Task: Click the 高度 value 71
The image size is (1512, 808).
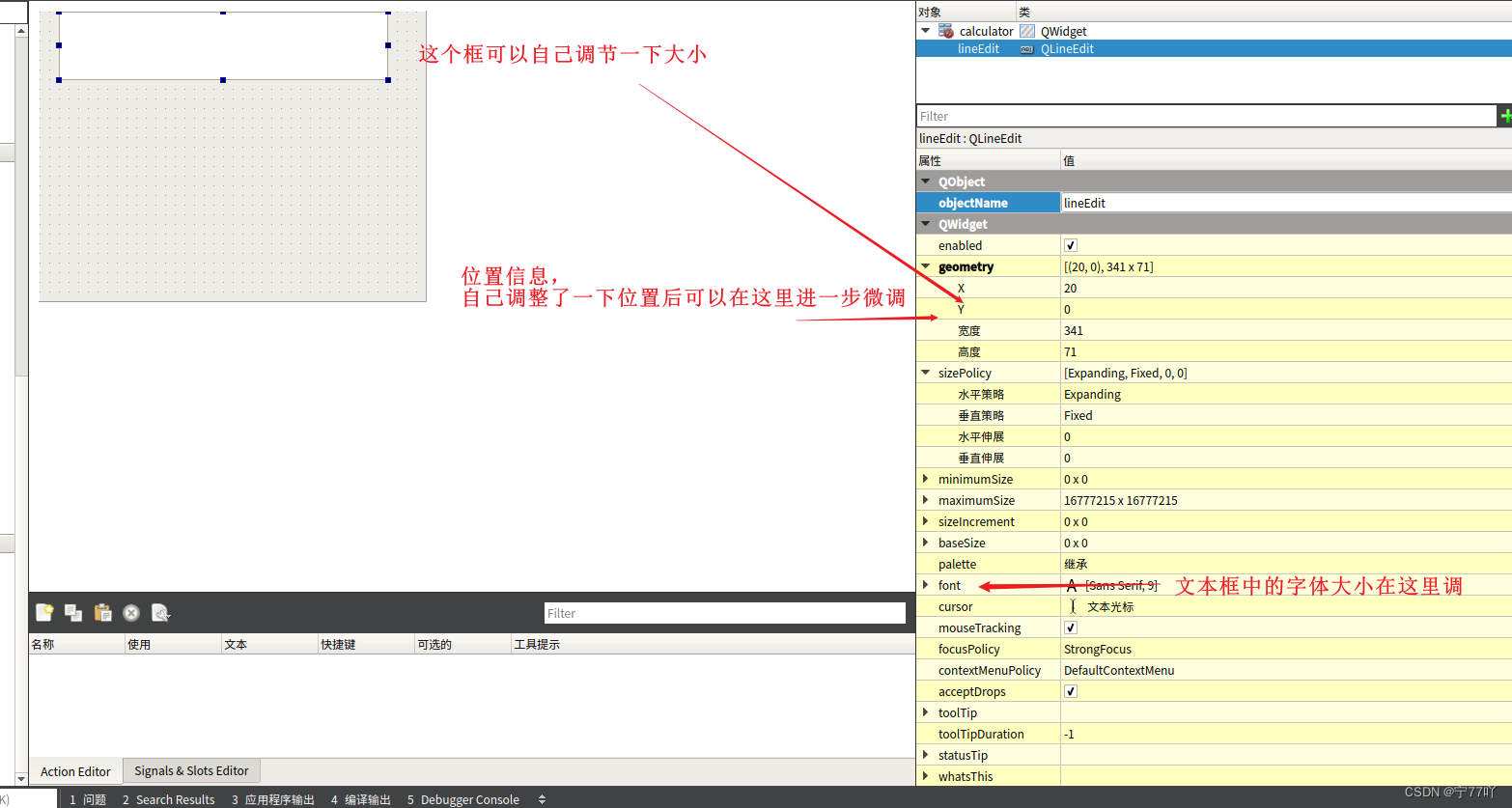Action: [x=1286, y=351]
